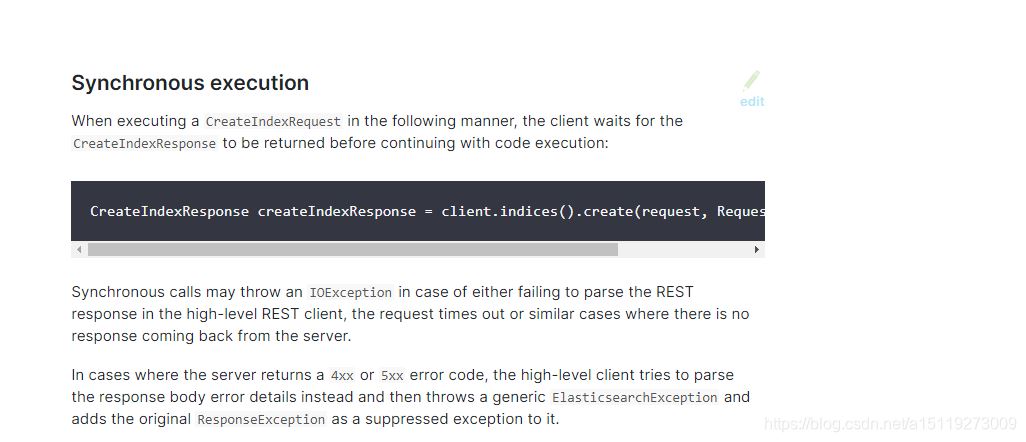Open the 'edit' link beside the heading
This screenshot has width=1026, height=442.
click(752, 101)
